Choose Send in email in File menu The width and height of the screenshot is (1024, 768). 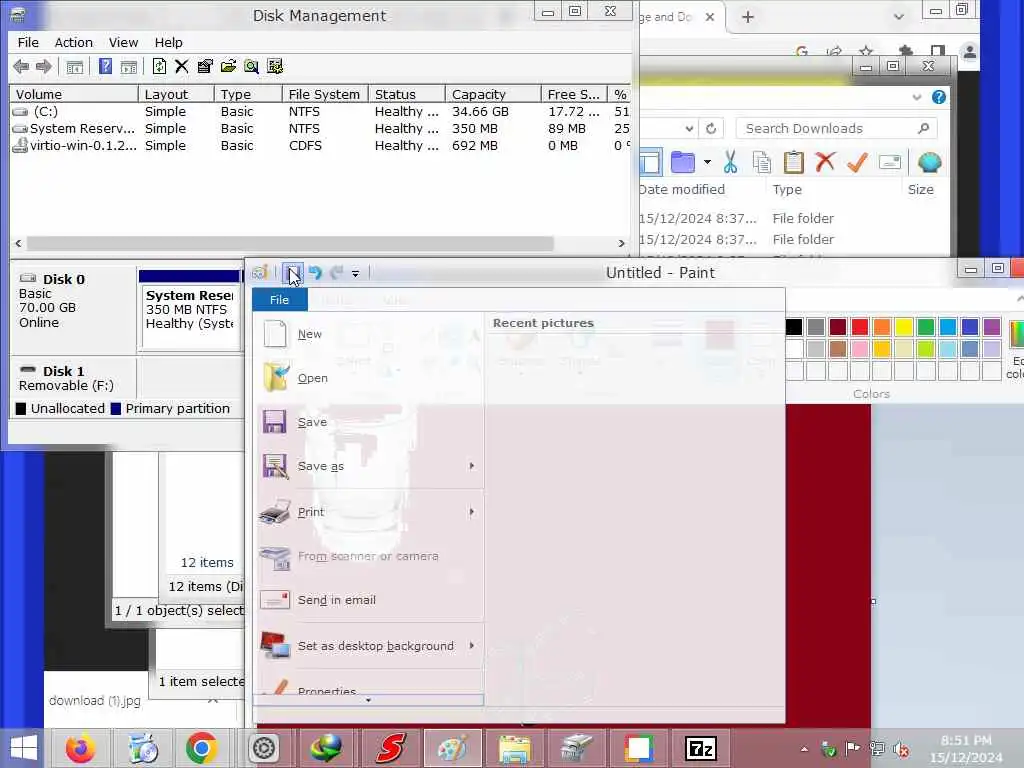369,600
